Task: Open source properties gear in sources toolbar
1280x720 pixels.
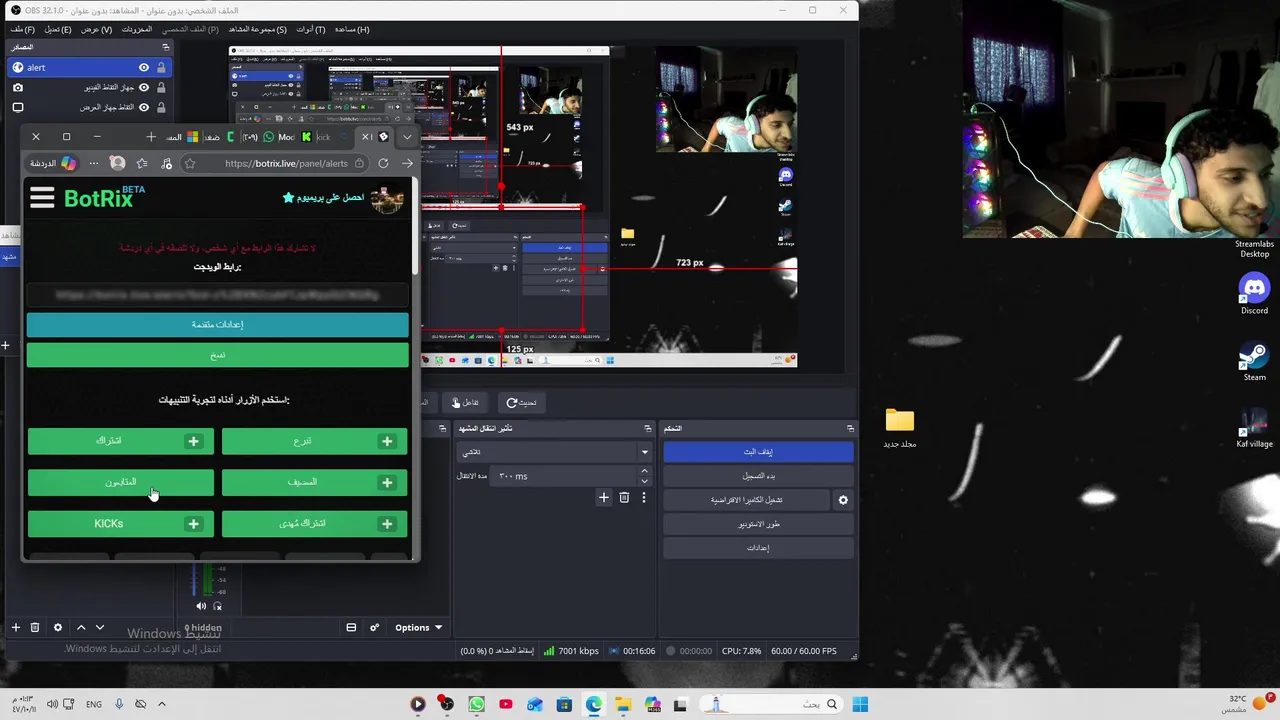Action: coord(57,627)
